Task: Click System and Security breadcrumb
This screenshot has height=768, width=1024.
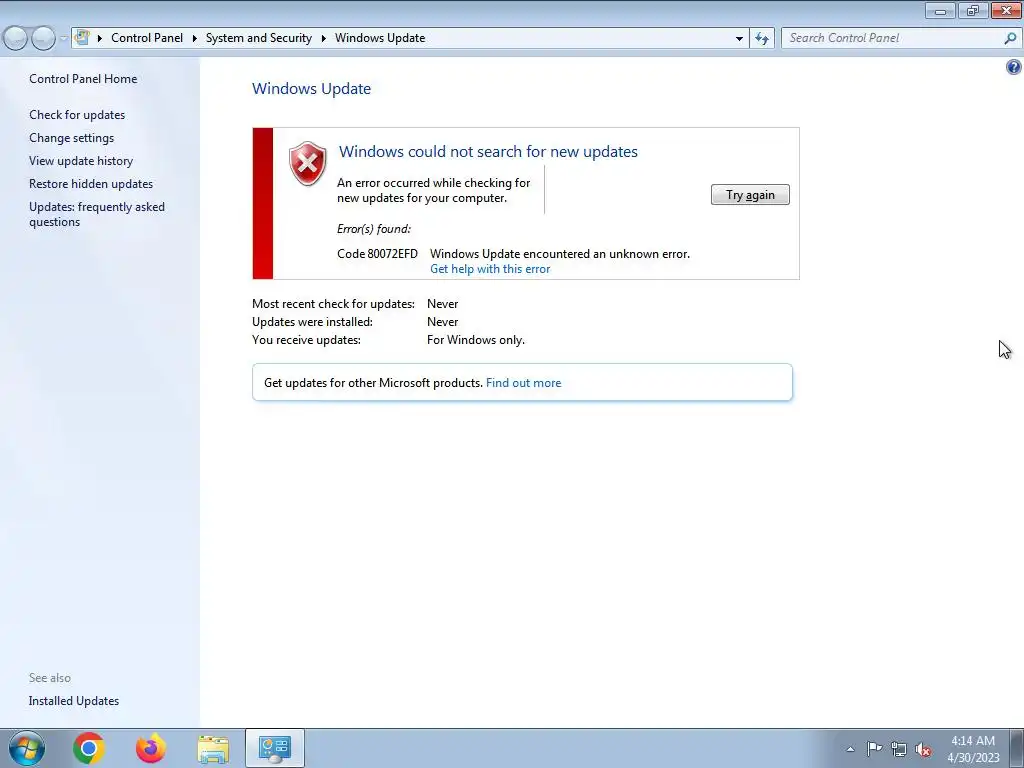Action: 259,38
